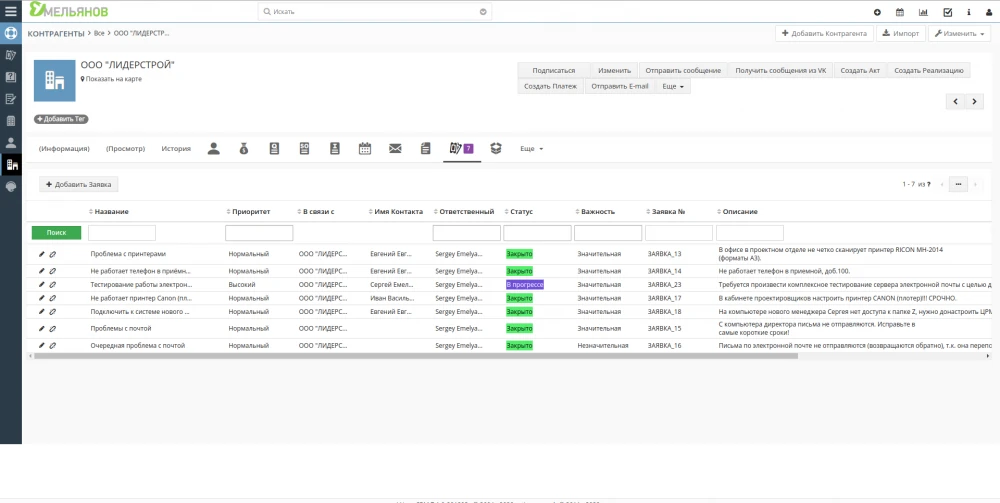The height and width of the screenshot is (503, 1000).
Task: Click ЗАЯВКА_23 ticket number cell
Action: point(665,285)
